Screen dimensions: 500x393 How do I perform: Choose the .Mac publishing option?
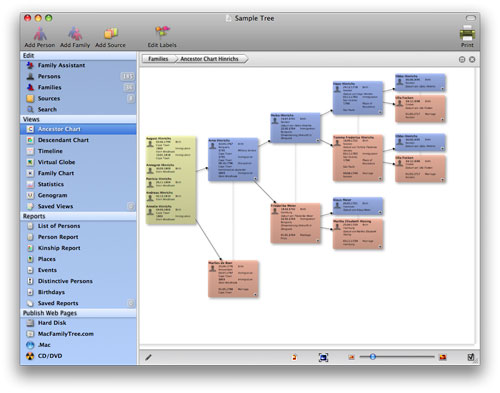[x=78, y=345]
